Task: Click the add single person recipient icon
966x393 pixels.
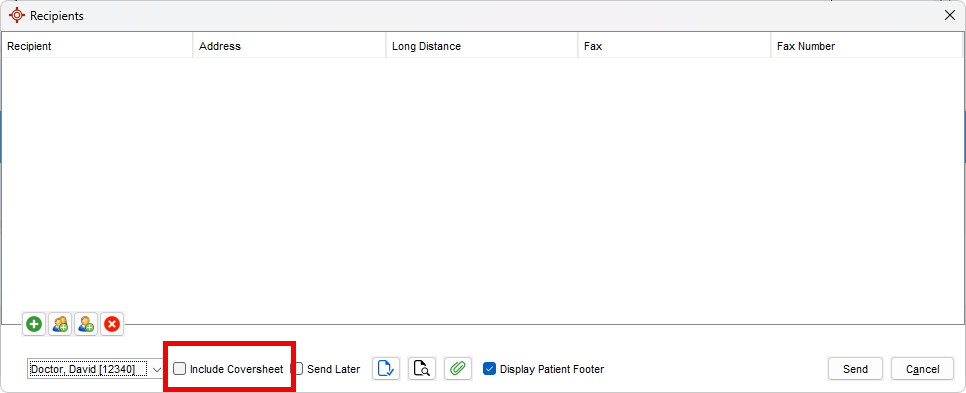Action: tap(86, 324)
